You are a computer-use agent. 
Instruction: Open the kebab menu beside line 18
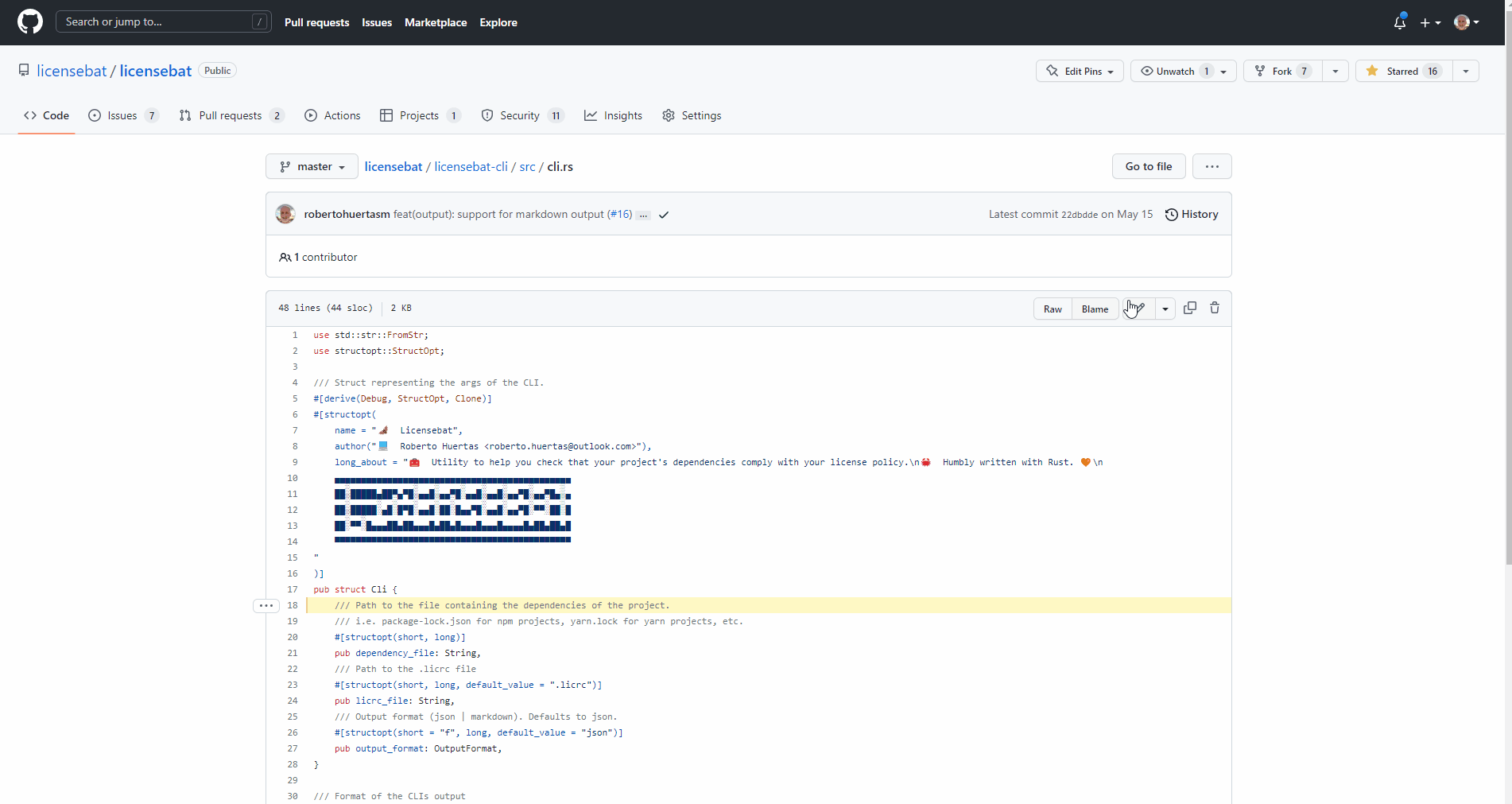(266, 605)
